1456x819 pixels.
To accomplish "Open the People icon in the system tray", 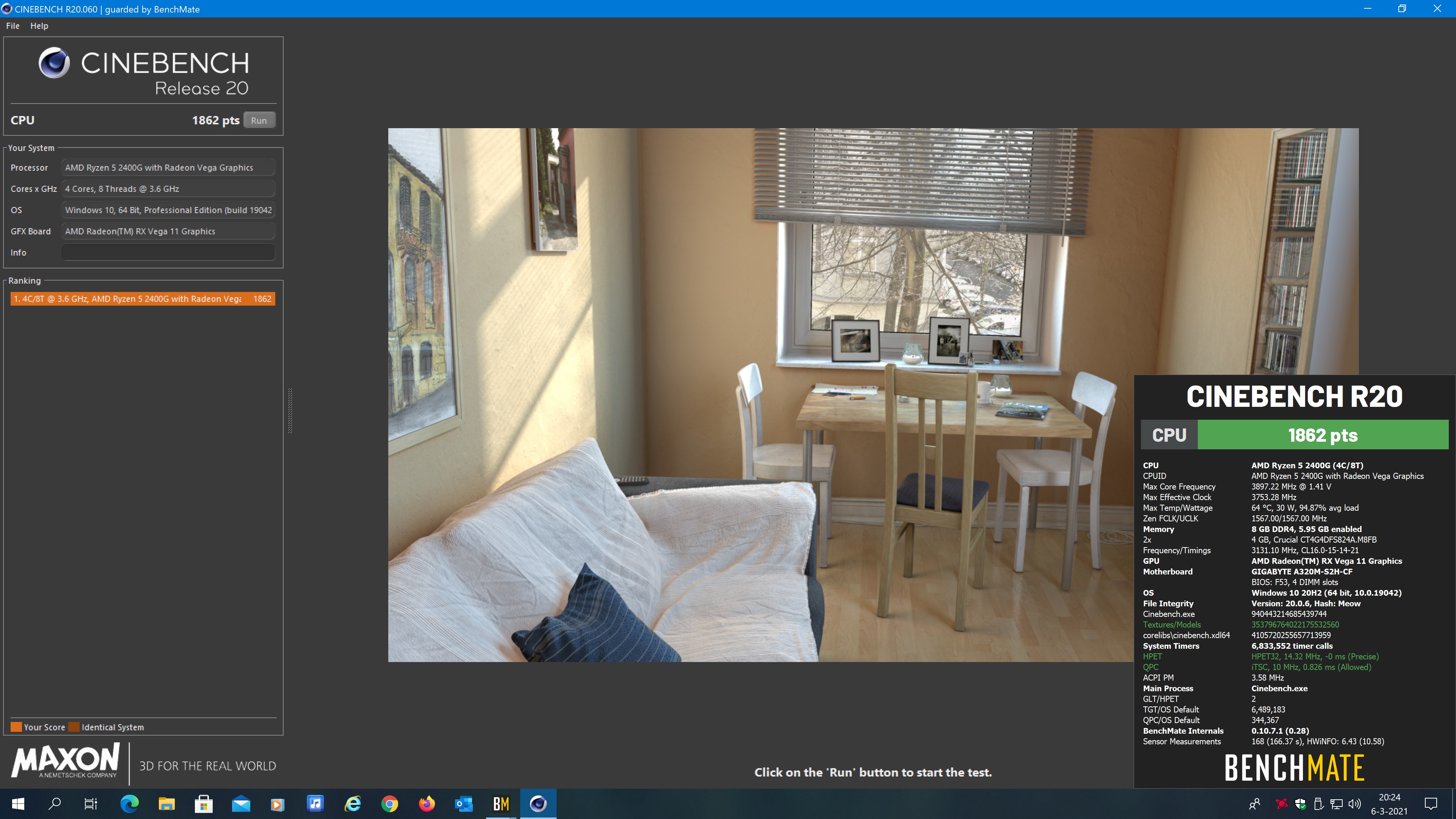I will pyautogui.click(x=1255, y=804).
